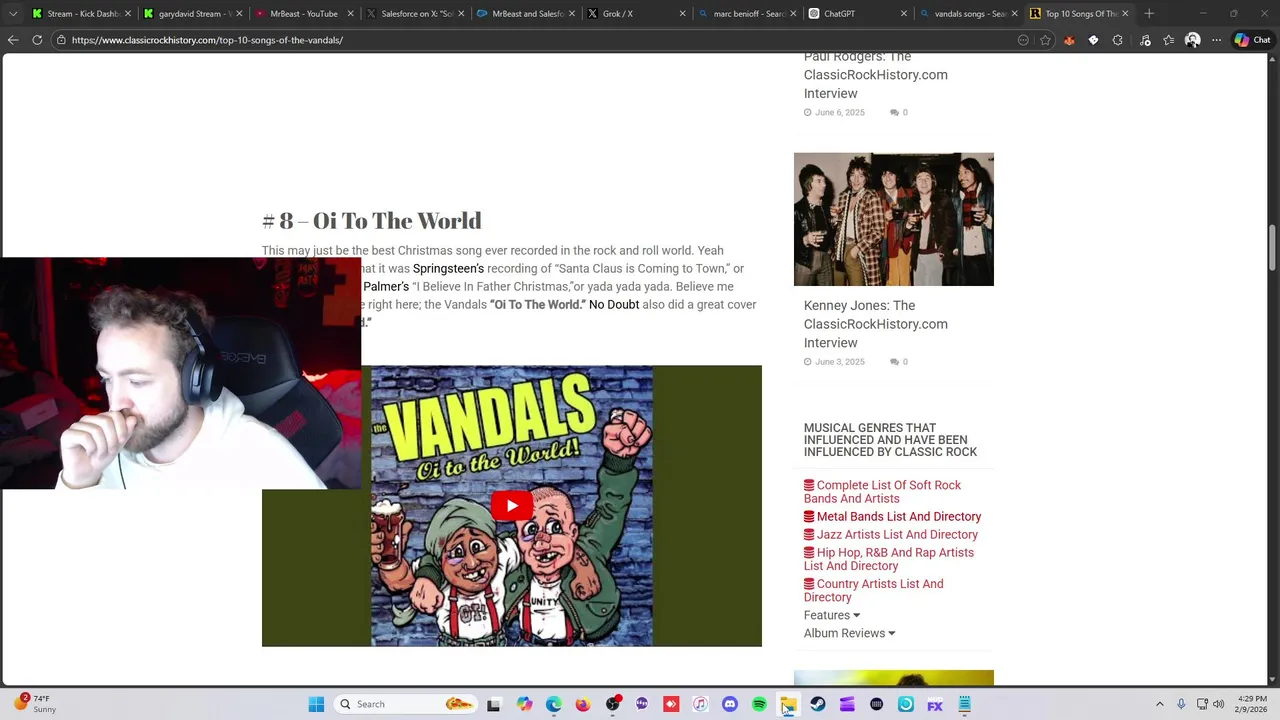The image size is (1280, 720).
Task: Open the Palmer's link in the article
Action: [386, 286]
